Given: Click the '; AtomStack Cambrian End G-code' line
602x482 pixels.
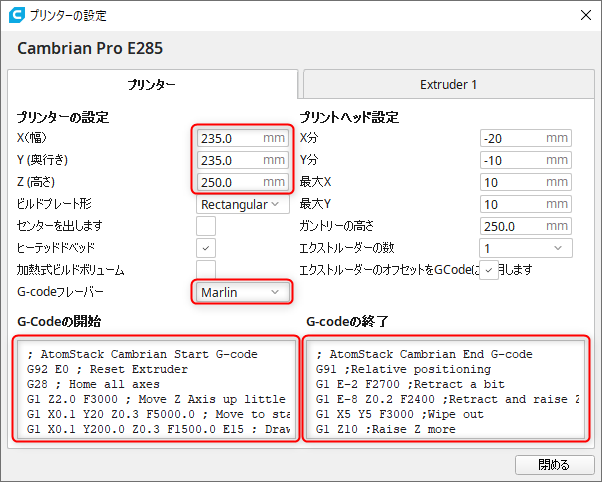Looking at the screenshot, I should [x=424, y=354].
